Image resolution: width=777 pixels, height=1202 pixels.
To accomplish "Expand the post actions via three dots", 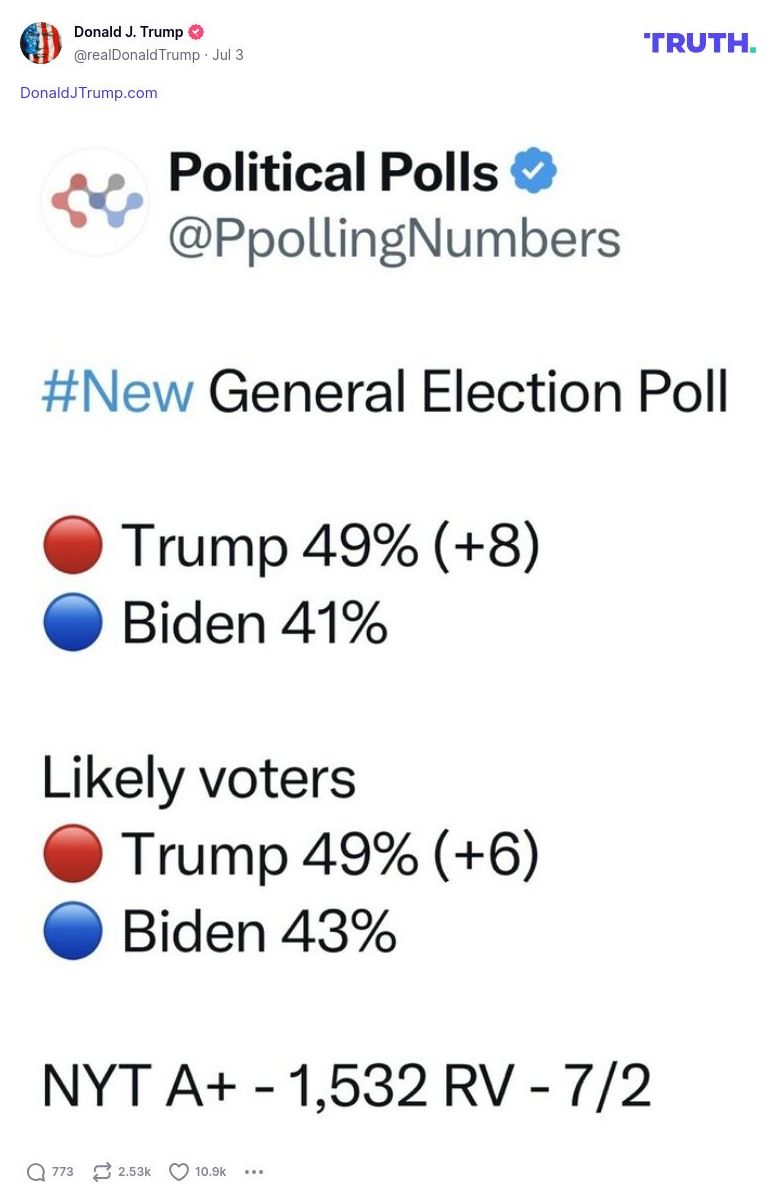I will click(x=253, y=1172).
